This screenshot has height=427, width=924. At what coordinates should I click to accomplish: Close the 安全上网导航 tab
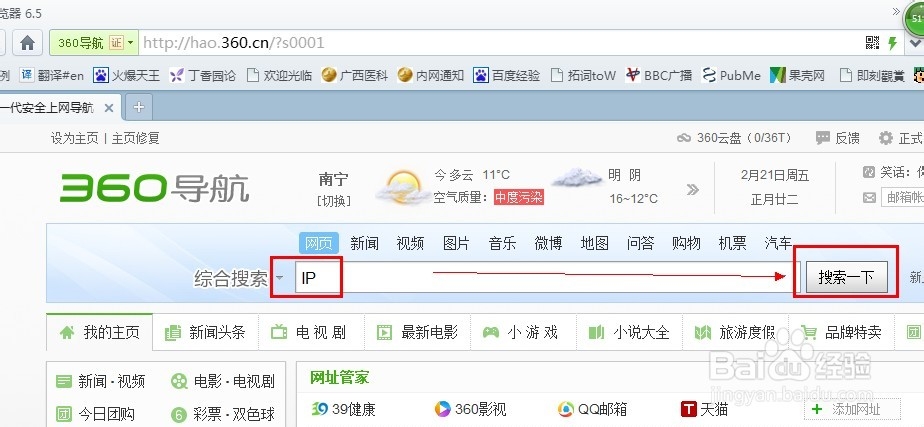click(108, 108)
